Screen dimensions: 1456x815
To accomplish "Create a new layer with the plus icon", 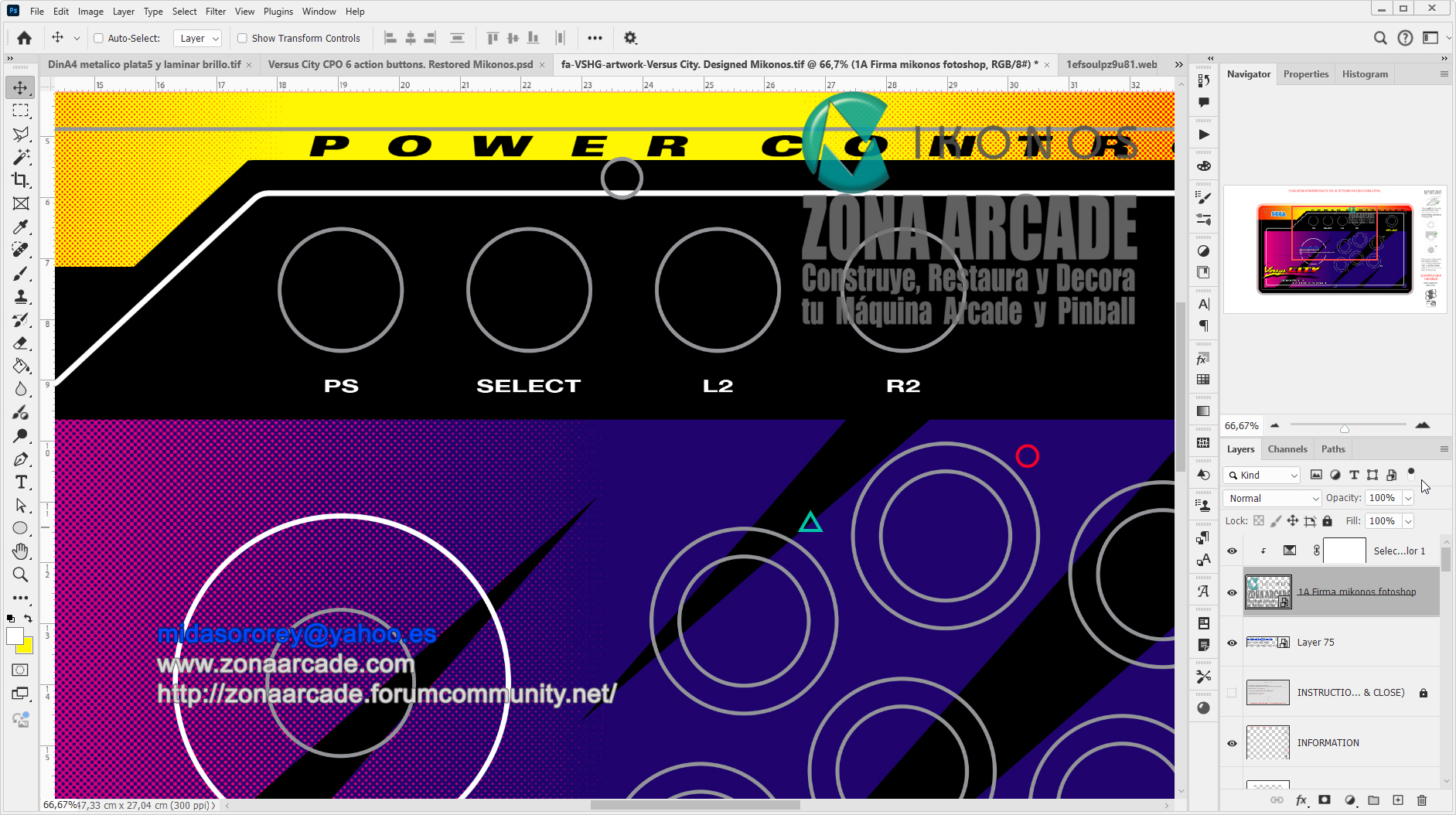I will (x=1398, y=800).
